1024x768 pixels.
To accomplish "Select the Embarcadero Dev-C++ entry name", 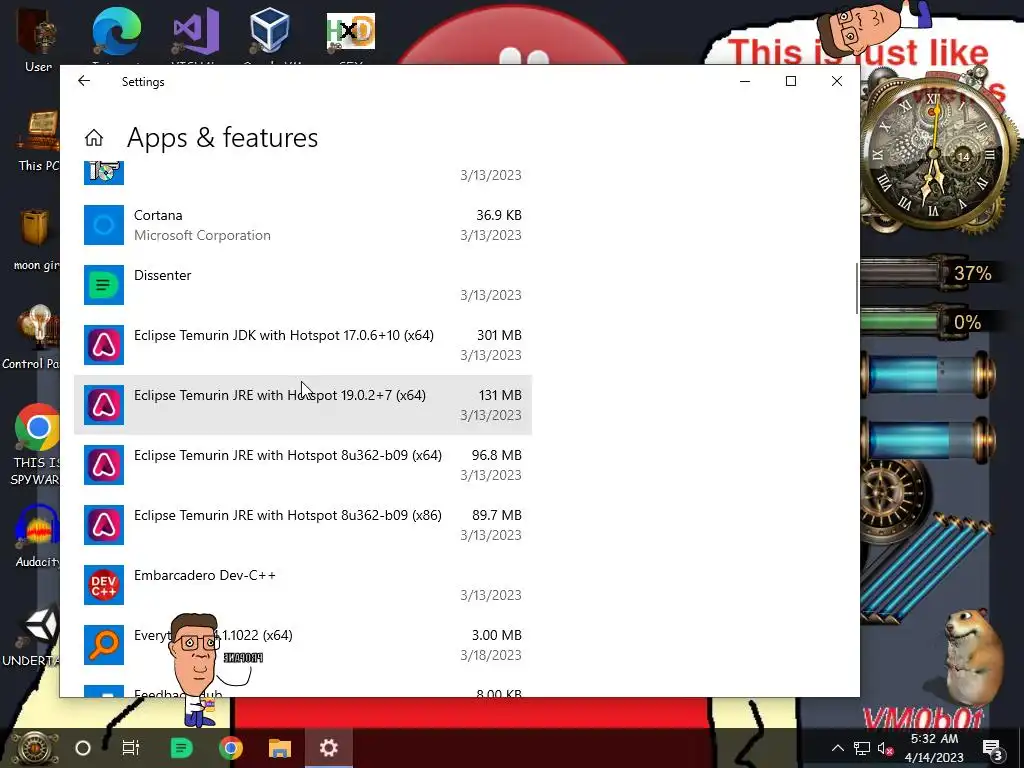I will (204, 575).
